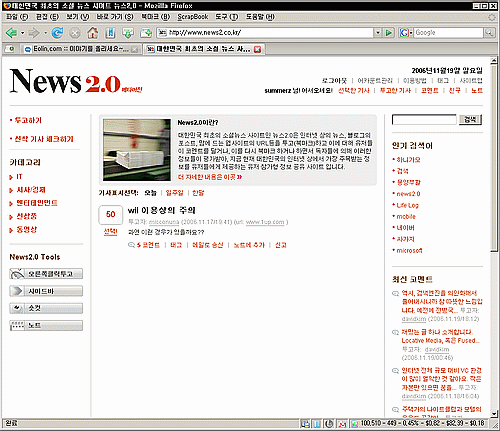500x431 pixels.
Task: Open the 'wii' article headline
Action: pos(162,210)
